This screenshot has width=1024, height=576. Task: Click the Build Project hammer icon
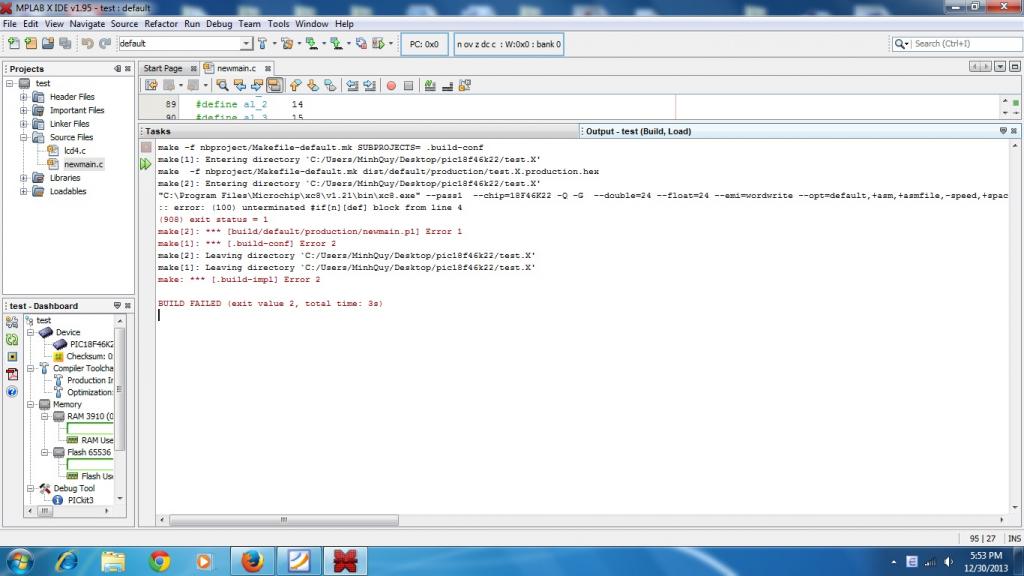point(263,44)
